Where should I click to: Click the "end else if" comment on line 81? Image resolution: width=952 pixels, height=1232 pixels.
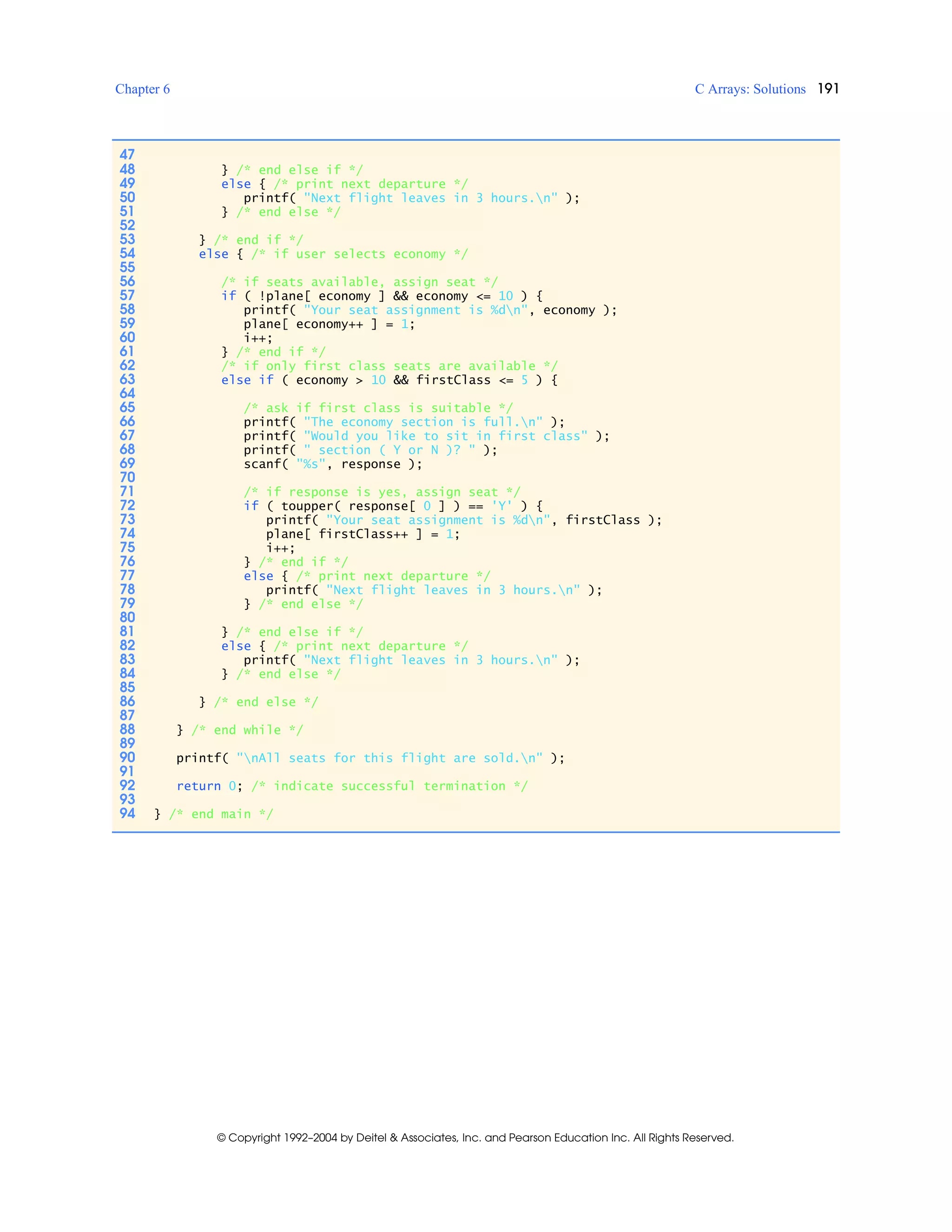tap(299, 632)
